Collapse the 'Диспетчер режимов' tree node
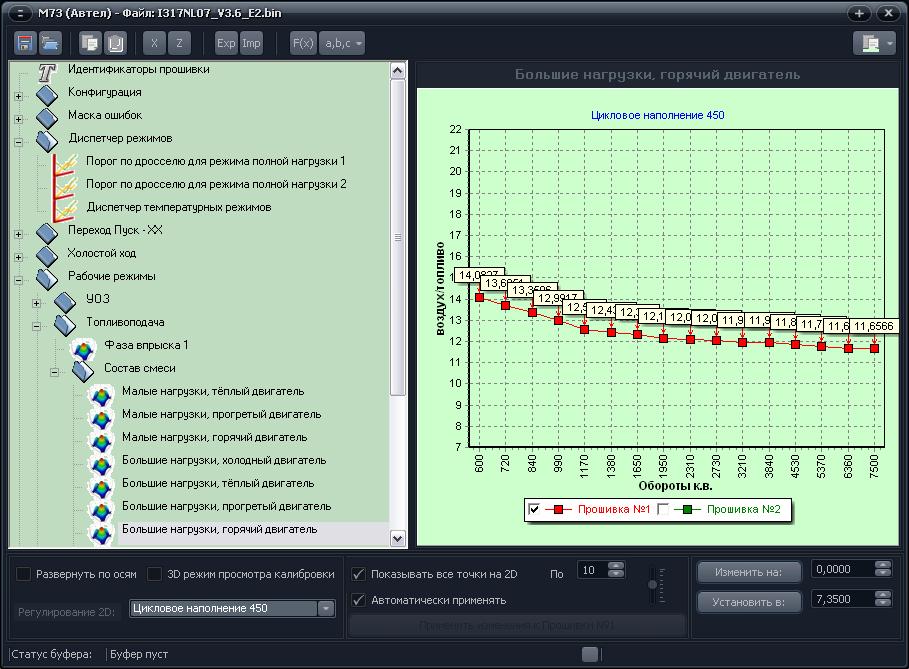Screen dimensions: 909x669 pos(18,140)
